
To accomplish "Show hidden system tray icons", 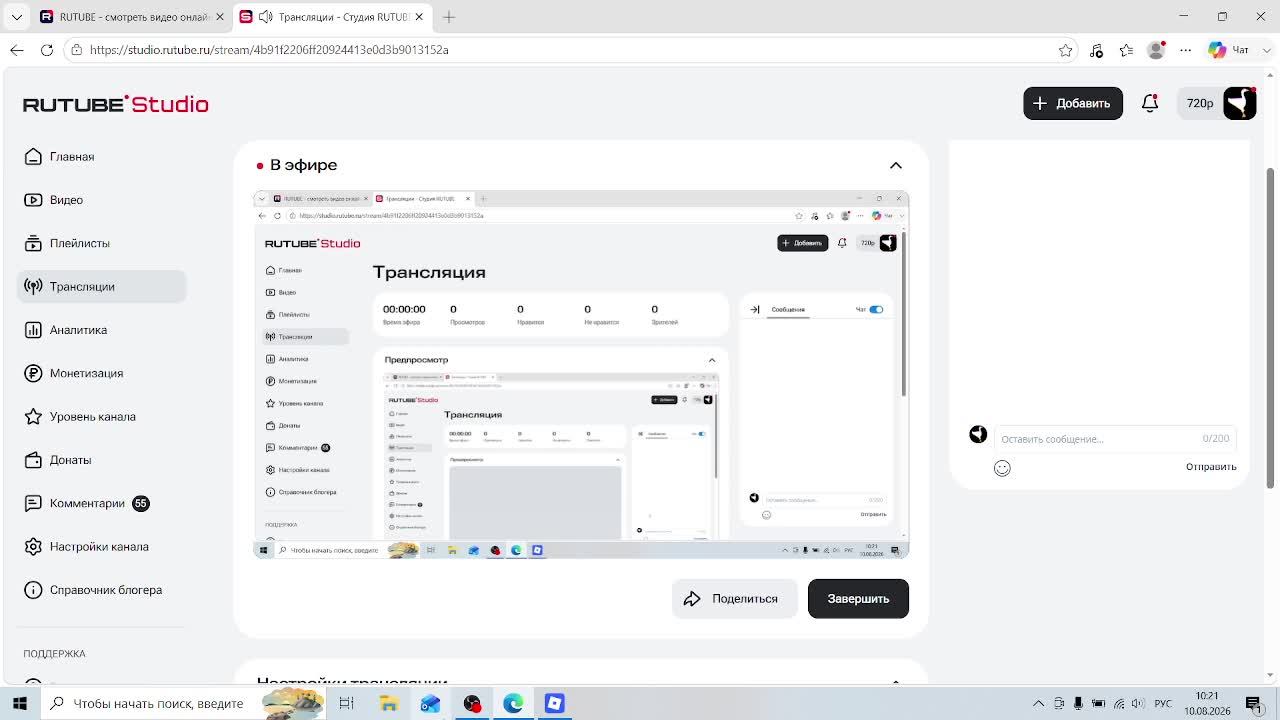I will point(1038,703).
